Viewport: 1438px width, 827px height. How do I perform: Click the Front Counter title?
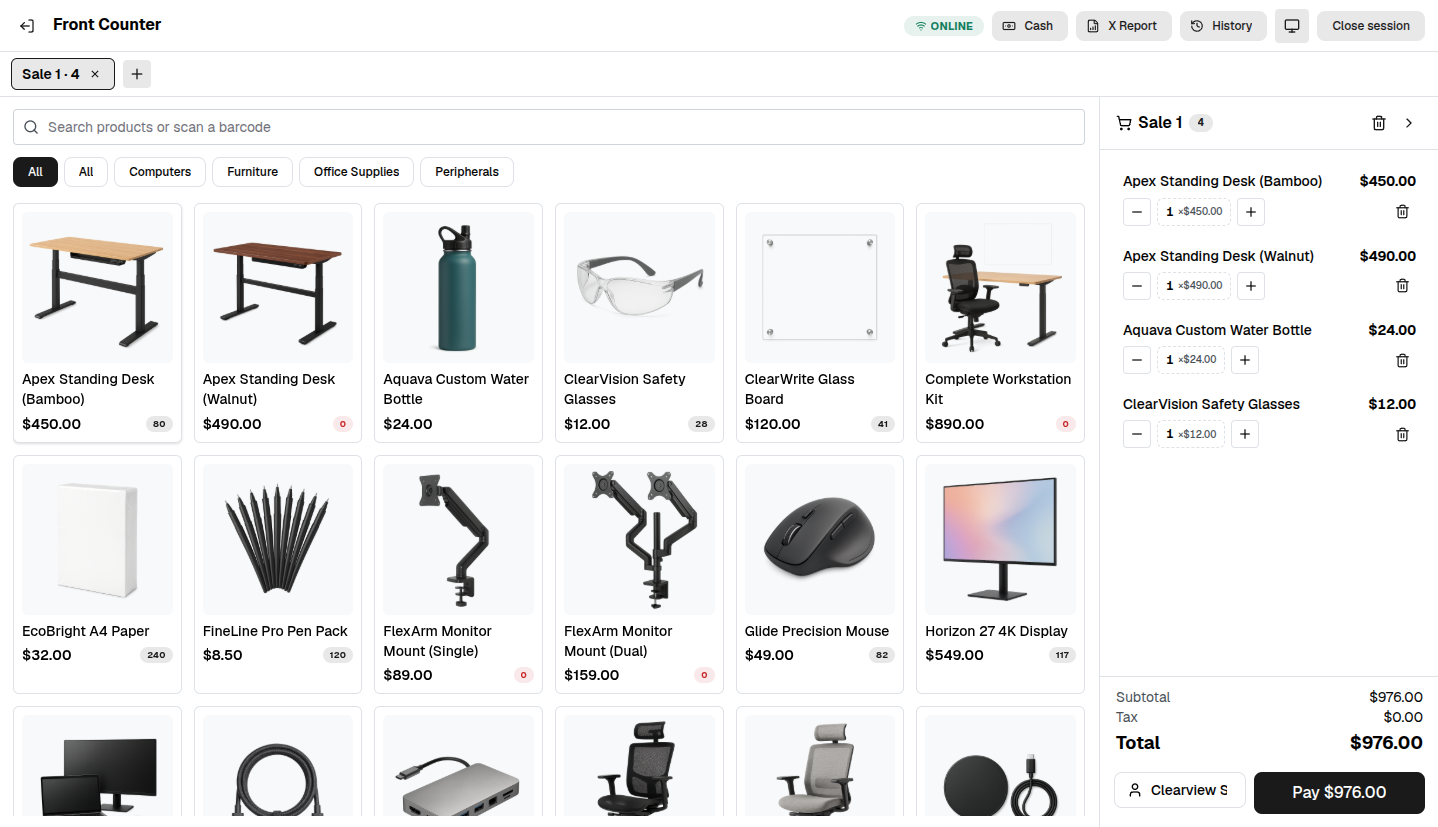click(x=107, y=24)
